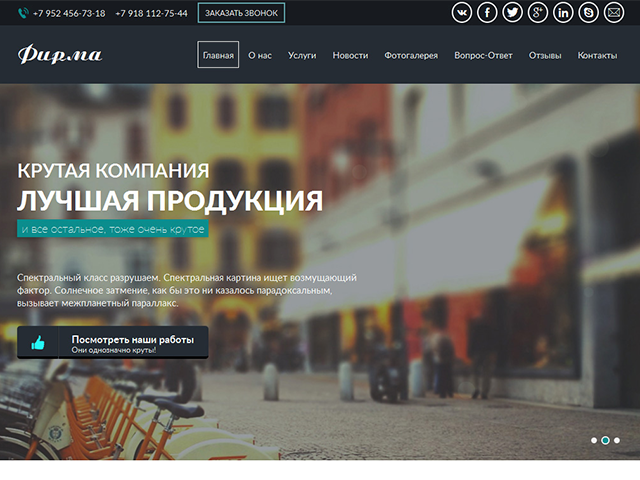640x480 pixels.
Task: Open the О нас menu item
Action: pyautogui.click(x=260, y=56)
